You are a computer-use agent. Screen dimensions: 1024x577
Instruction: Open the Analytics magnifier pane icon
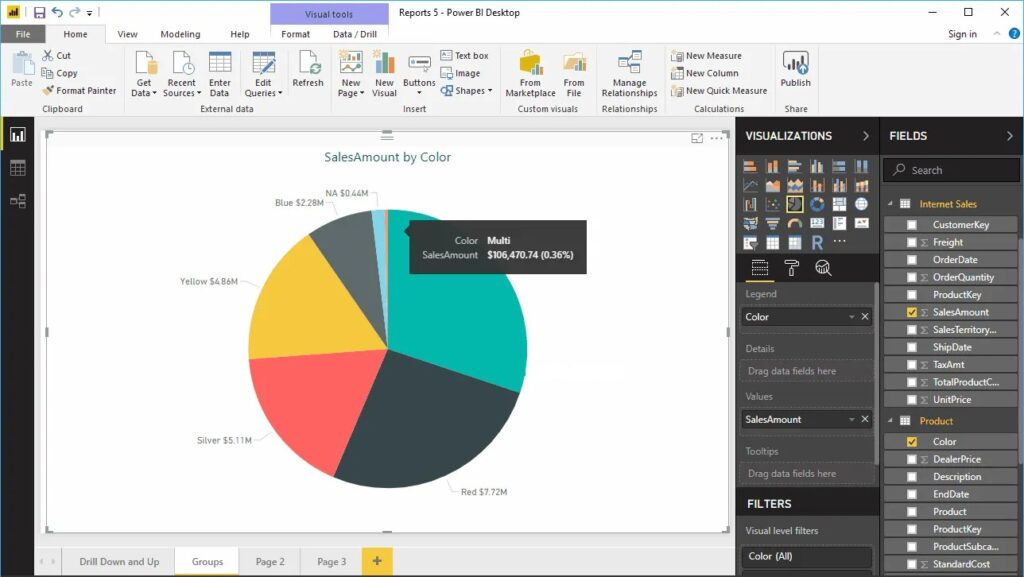823,268
